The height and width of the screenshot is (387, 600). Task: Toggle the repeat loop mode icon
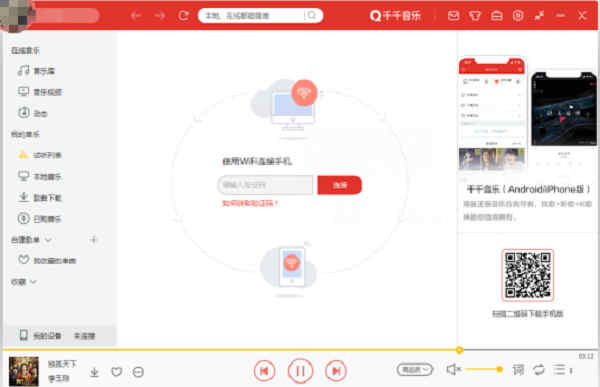tap(539, 370)
